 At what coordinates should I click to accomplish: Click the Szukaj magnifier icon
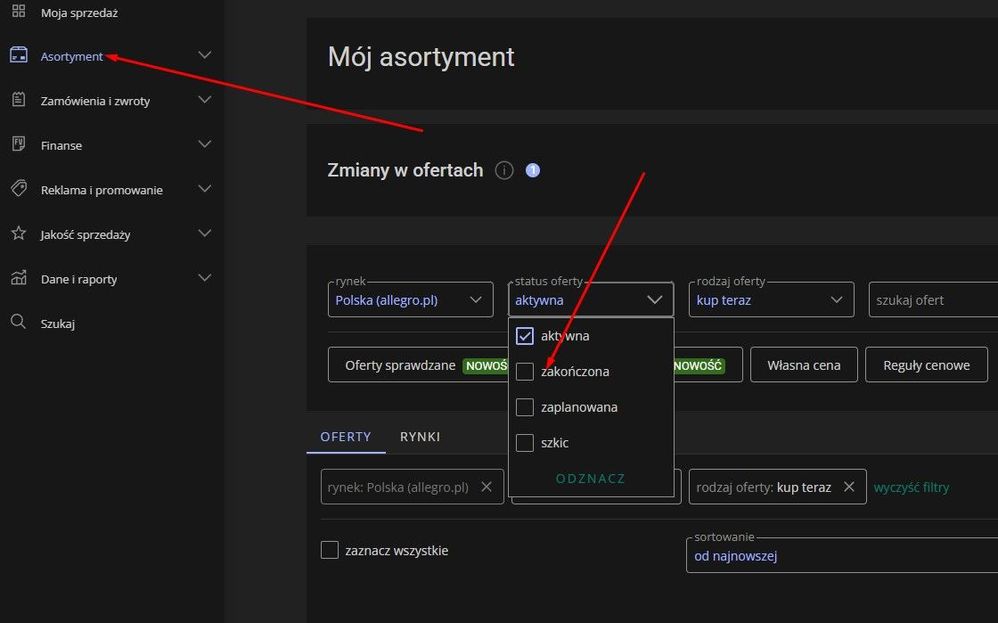pyautogui.click(x=18, y=323)
